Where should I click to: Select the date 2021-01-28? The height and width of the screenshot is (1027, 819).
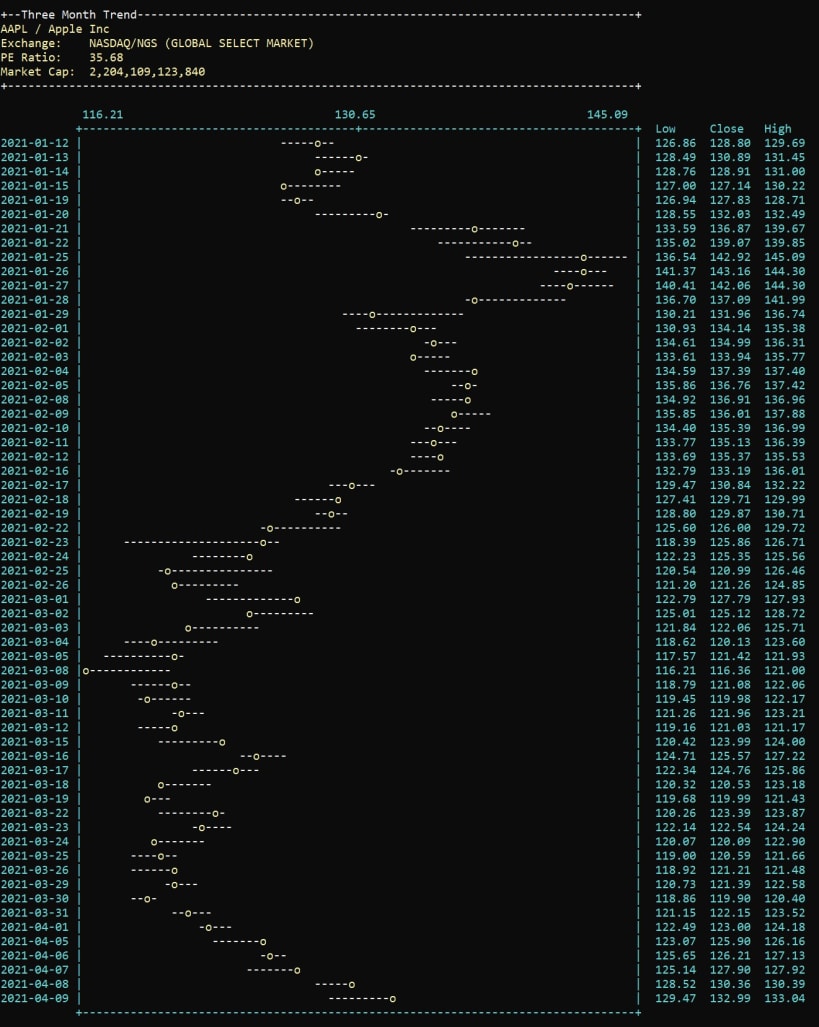tap(35, 300)
